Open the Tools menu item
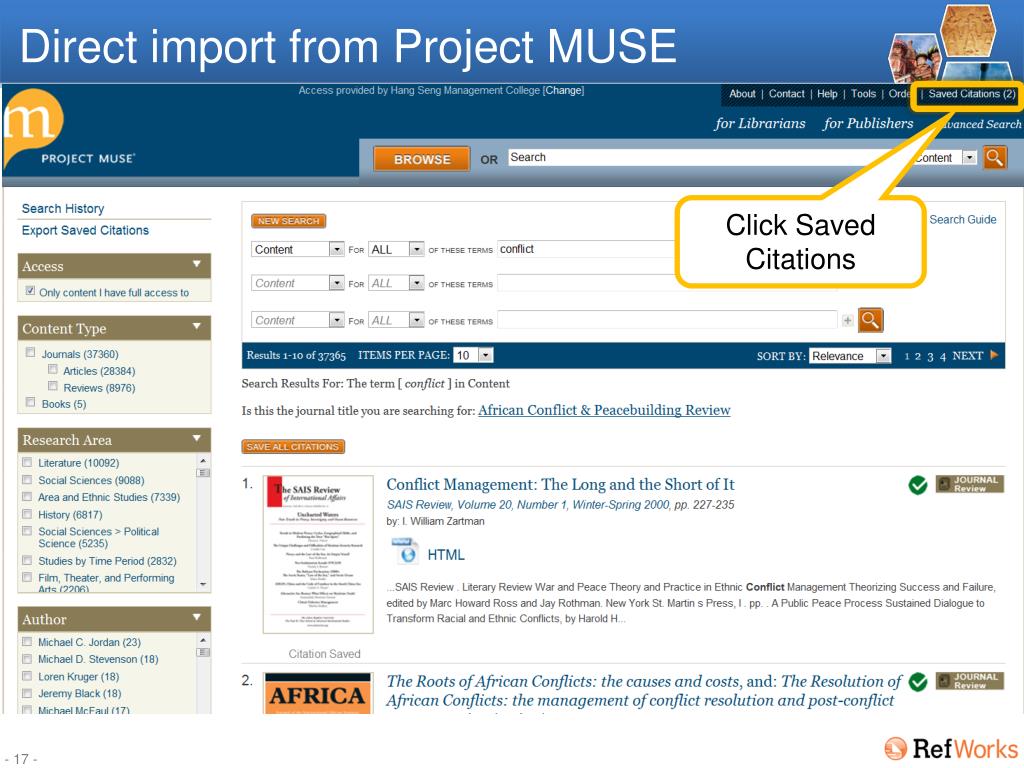This screenshot has height=768, width=1024. [863, 94]
